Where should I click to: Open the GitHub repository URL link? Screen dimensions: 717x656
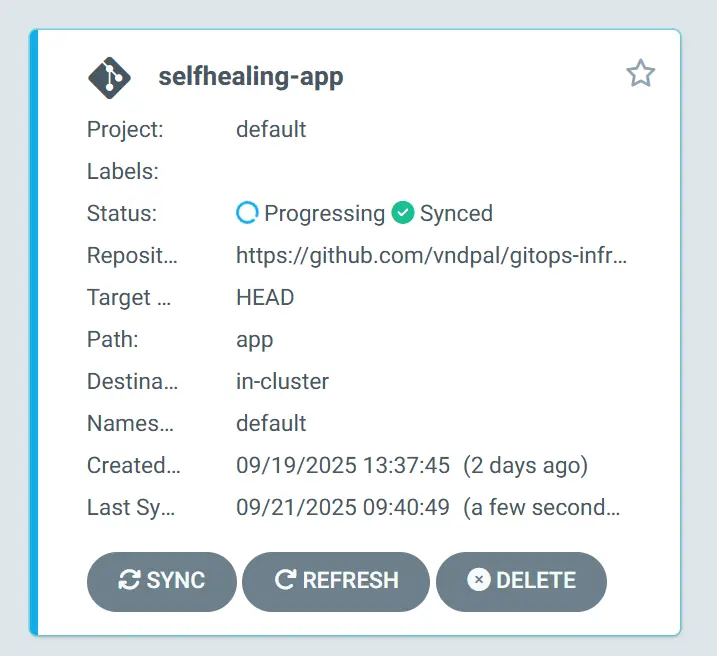coord(432,255)
